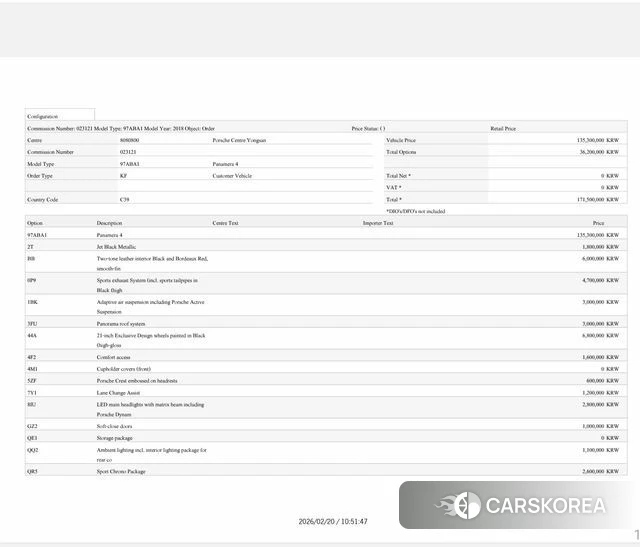Click price 2,800,000 KRW for LED headlights
Image resolution: width=640 pixels, height=547 pixels.
tap(600, 405)
